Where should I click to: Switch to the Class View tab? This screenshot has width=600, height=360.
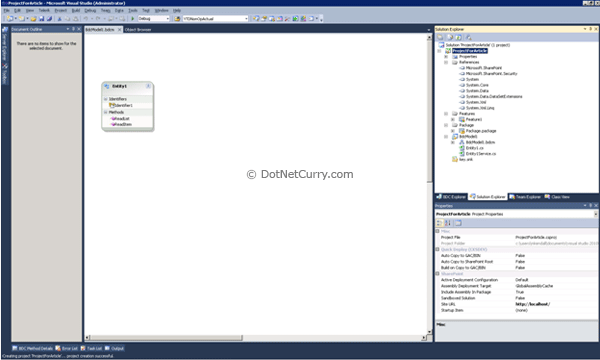click(x=557, y=197)
